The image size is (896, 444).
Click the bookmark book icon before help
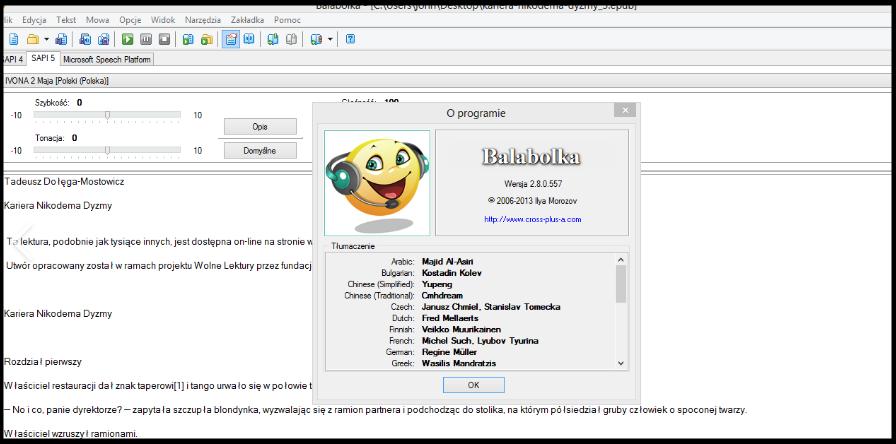(316, 39)
